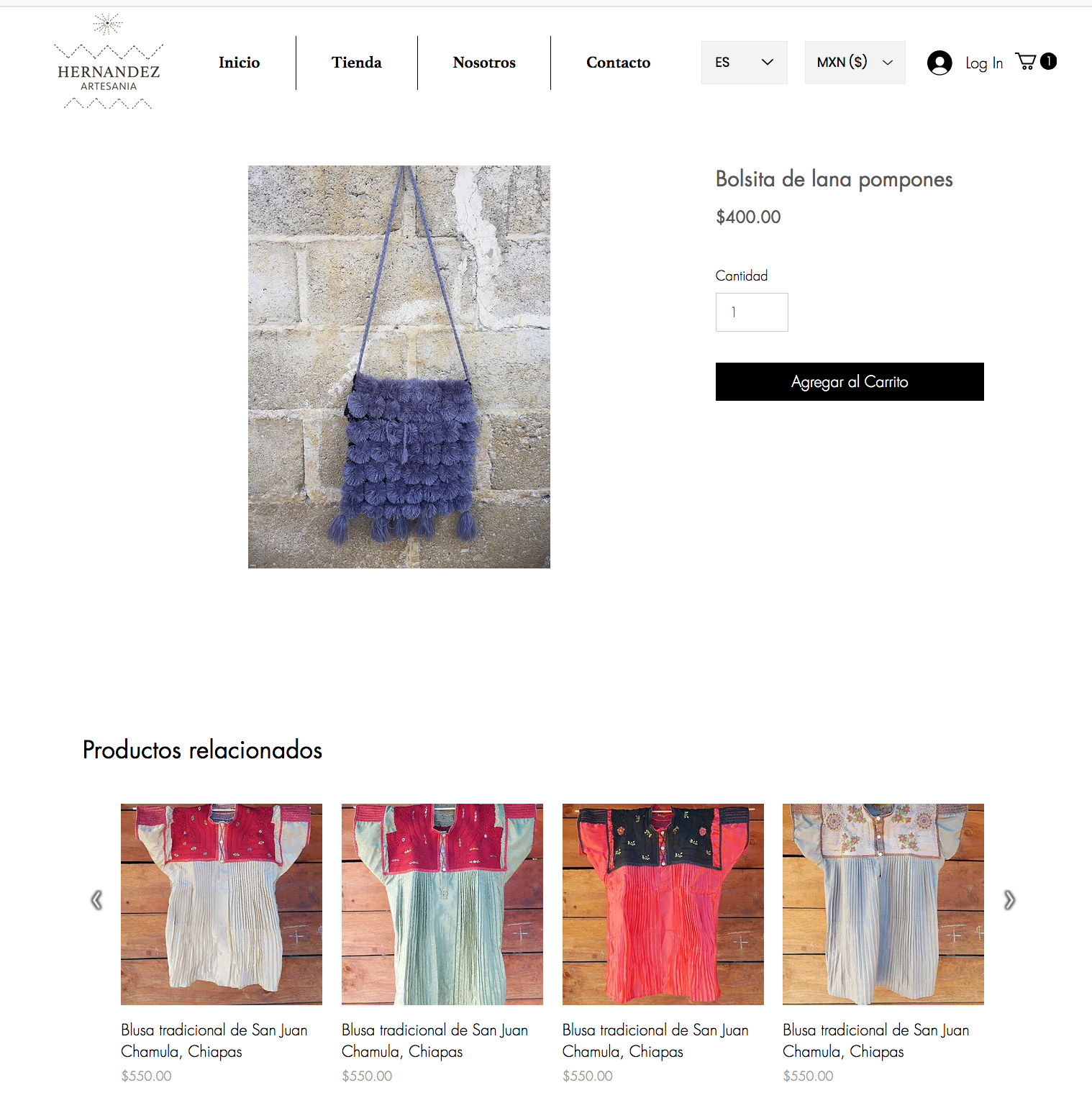Image resolution: width=1092 pixels, height=1098 pixels.
Task: Show next related products arrow
Action: 1009,900
